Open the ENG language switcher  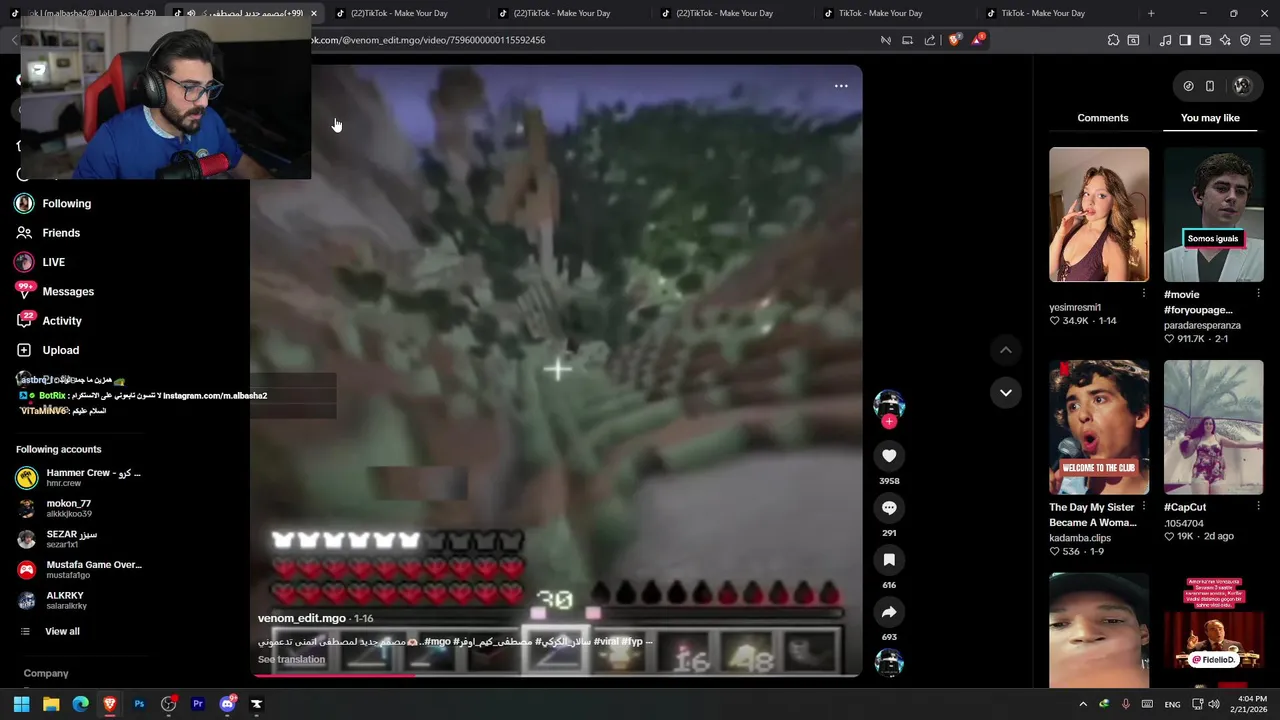click(1172, 705)
